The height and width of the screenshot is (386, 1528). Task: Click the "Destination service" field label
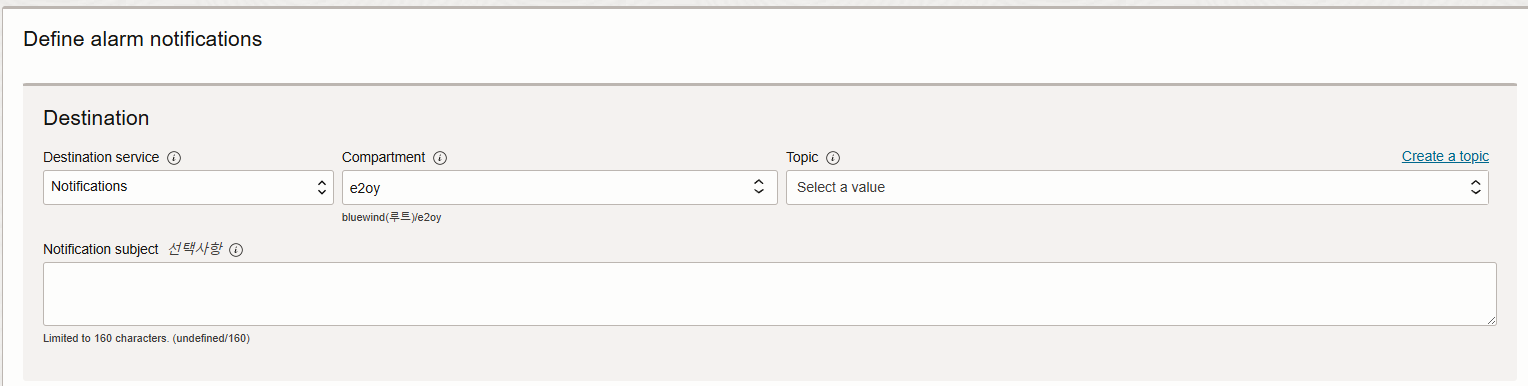tap(101, 158)
